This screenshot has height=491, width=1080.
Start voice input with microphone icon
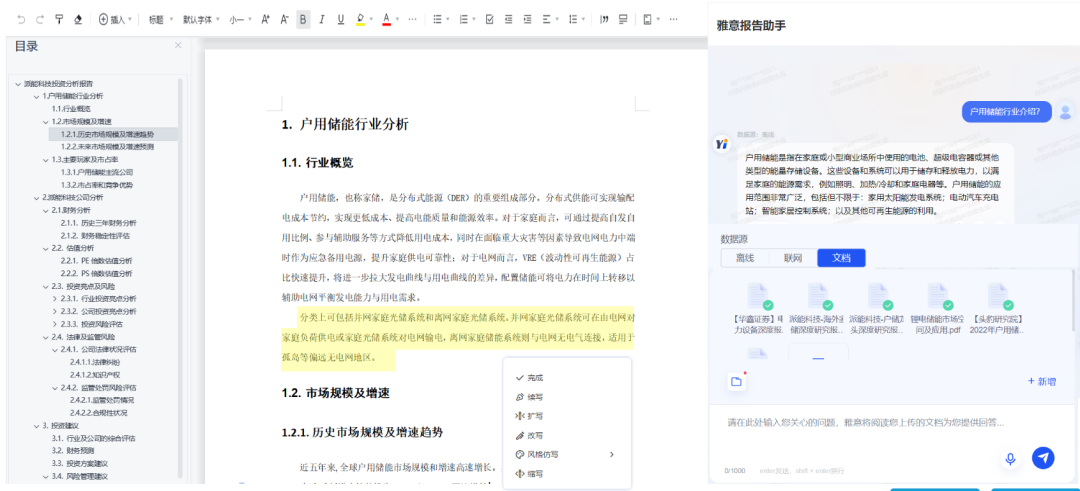point(1010,458)
